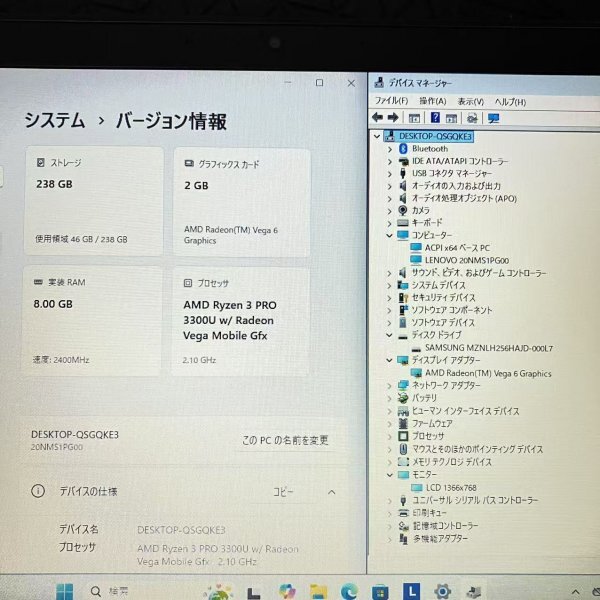Open Microsoft Store from taskbar
Image resolution: width=600 pixels, height=600 pixels.
coord(380,592)
